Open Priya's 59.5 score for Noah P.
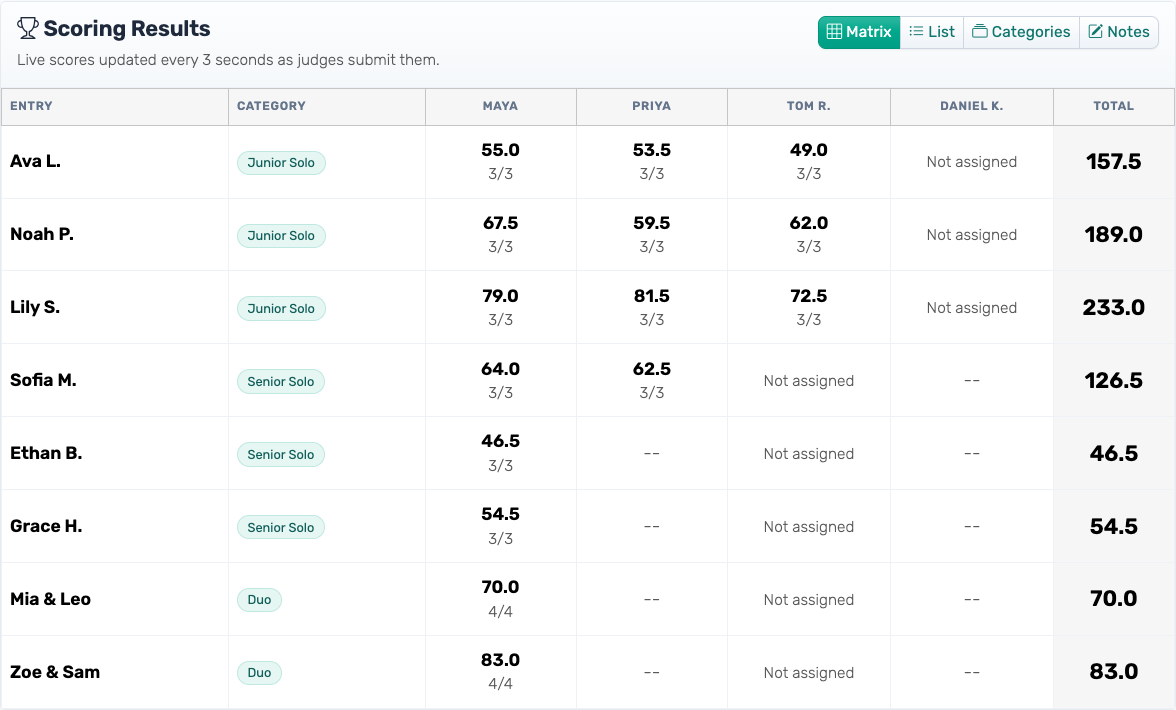1176x710 pixels. (x=651, y=223)
